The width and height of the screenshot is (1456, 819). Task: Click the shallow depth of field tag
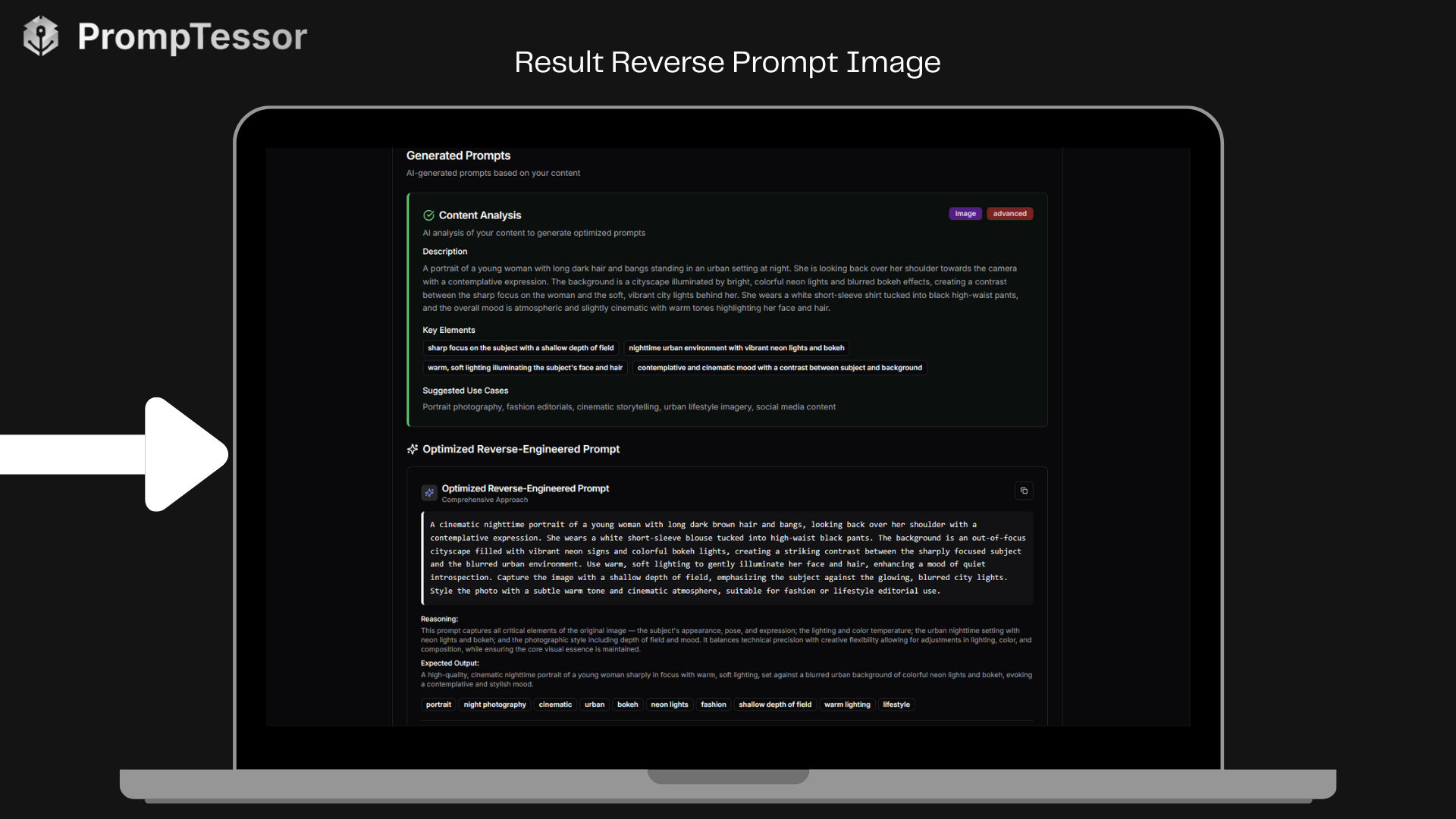tap(774, 704)
